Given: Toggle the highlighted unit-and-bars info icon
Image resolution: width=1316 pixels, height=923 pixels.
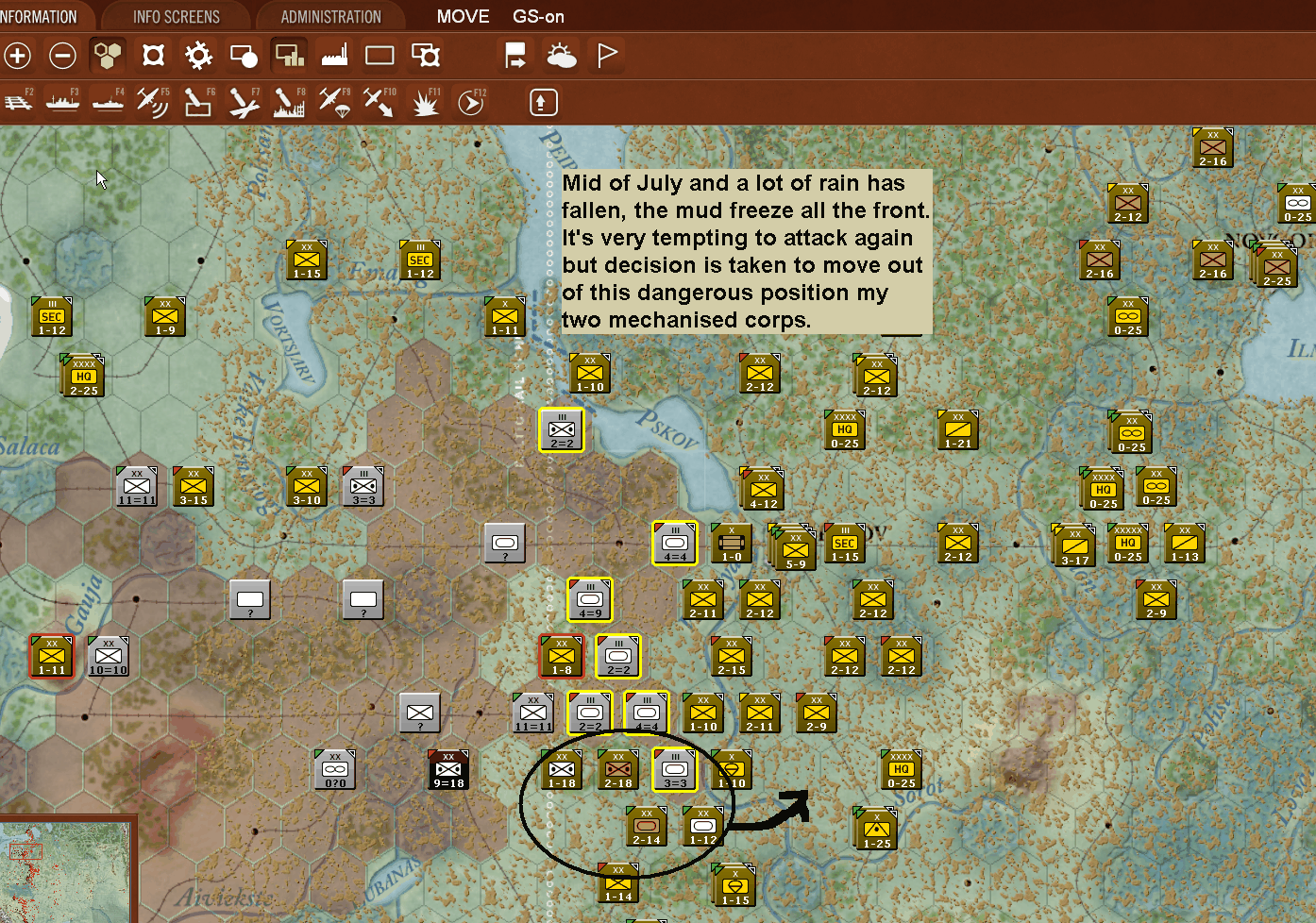Looking at the screenshot, I should (x=289, y=56).
